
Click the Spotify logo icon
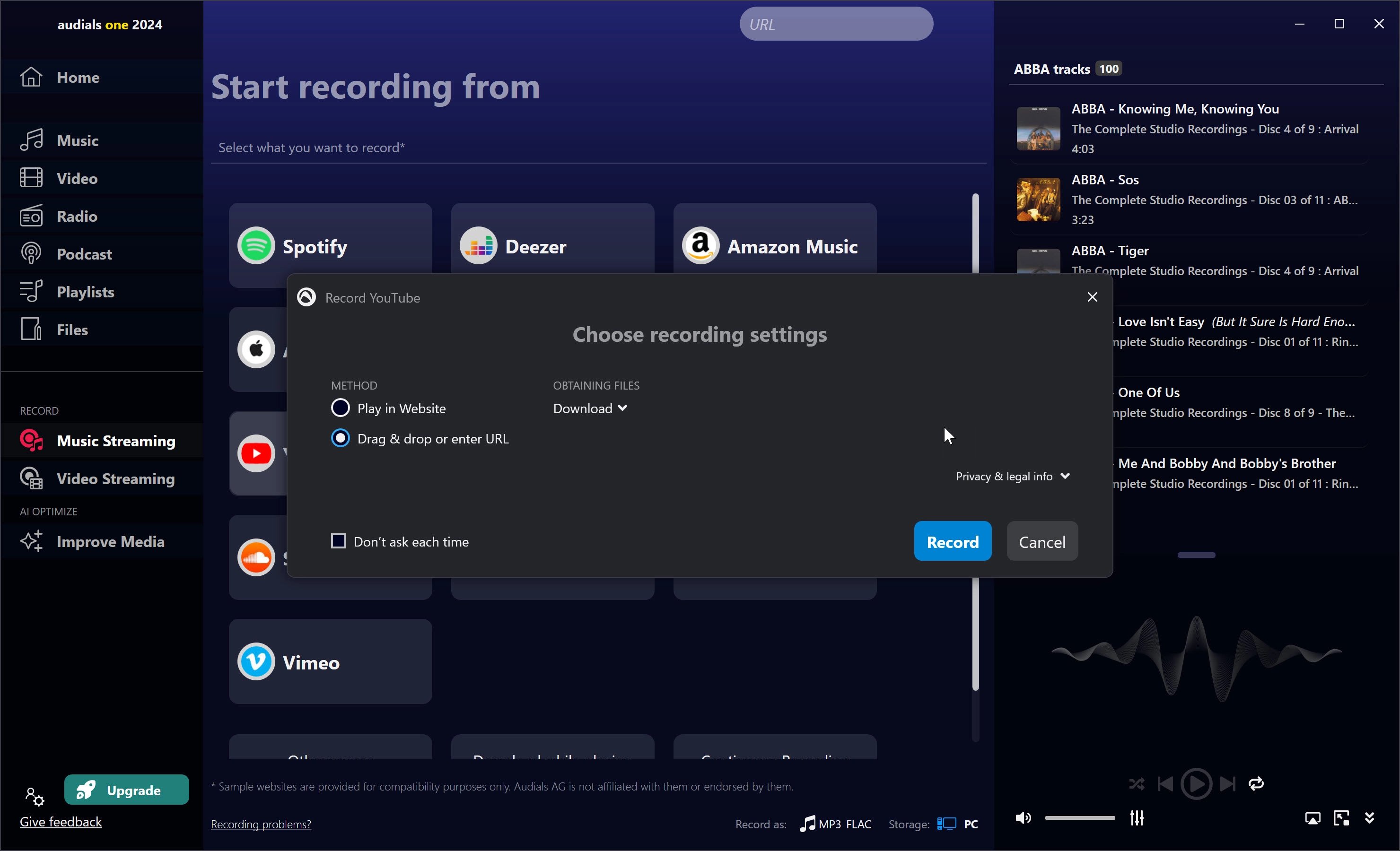point(256,246)
